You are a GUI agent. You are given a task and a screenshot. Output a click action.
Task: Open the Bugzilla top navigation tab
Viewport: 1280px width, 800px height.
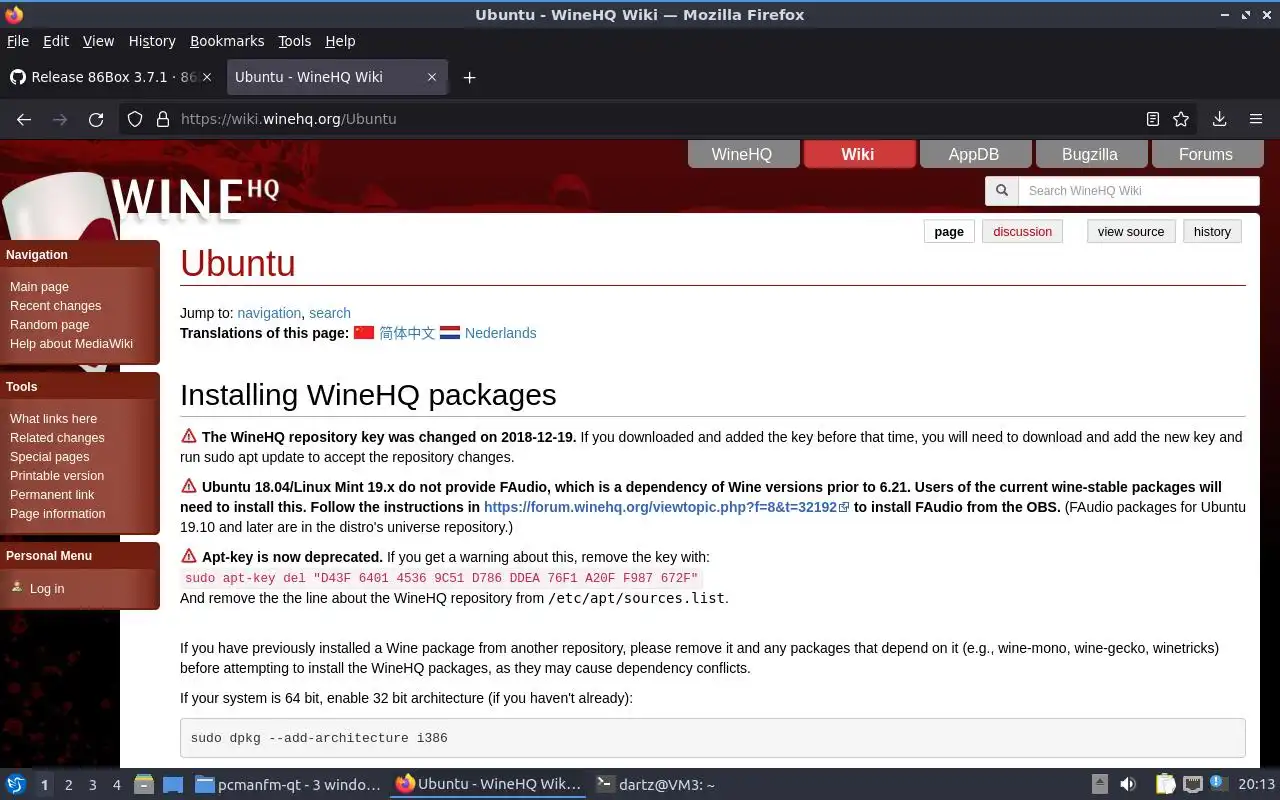pyautogui.click(x=1090, y=154)
